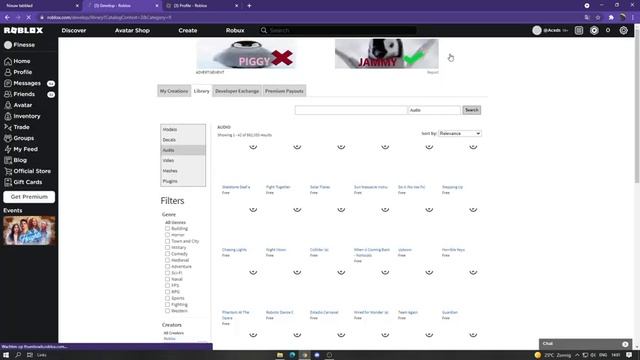
Task: Open the browser three-dot menu
Action: click(633, 18)
